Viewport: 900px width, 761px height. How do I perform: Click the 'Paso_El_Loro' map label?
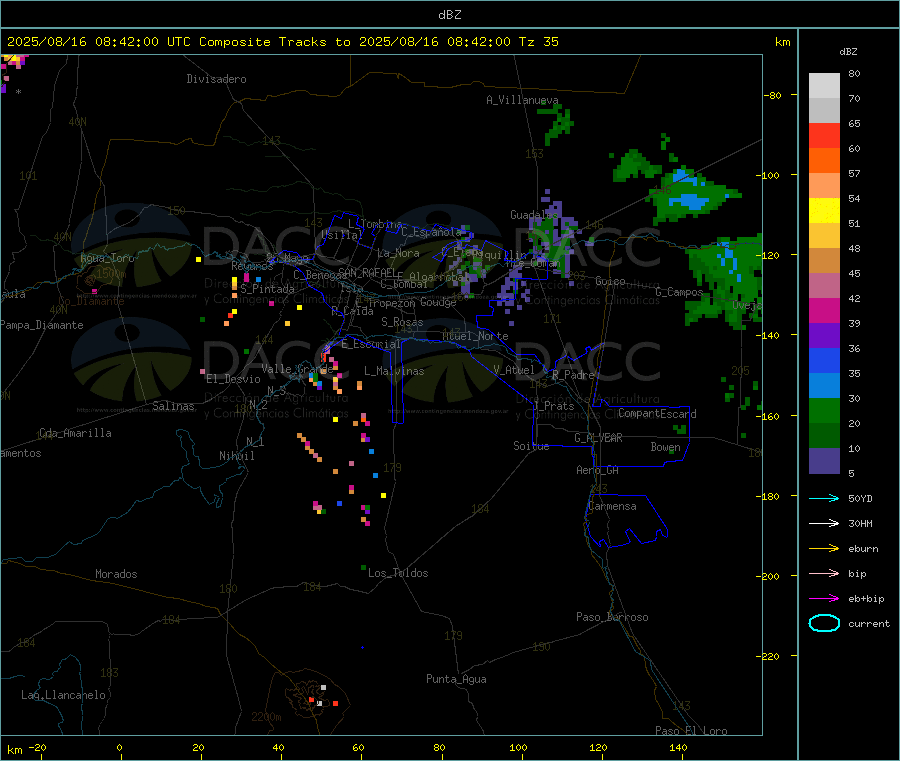pyautogui.click(x=691, y=731)
